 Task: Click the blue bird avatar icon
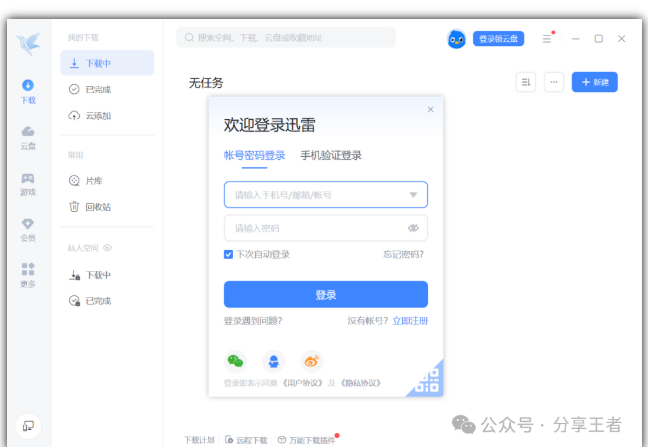click(456, 39)
